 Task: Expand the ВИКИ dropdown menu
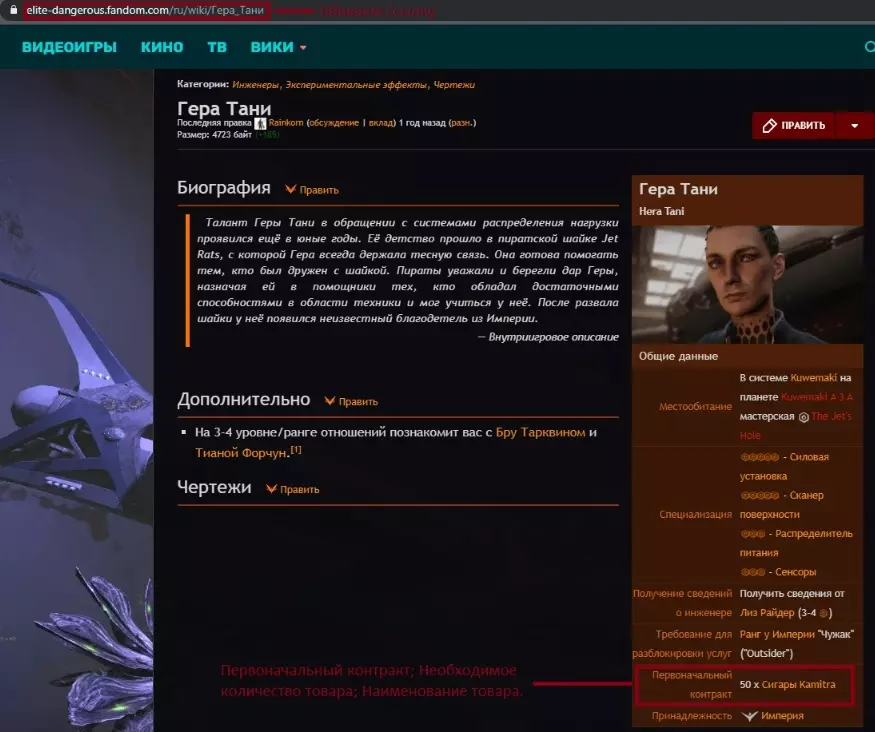pos(278,47)
